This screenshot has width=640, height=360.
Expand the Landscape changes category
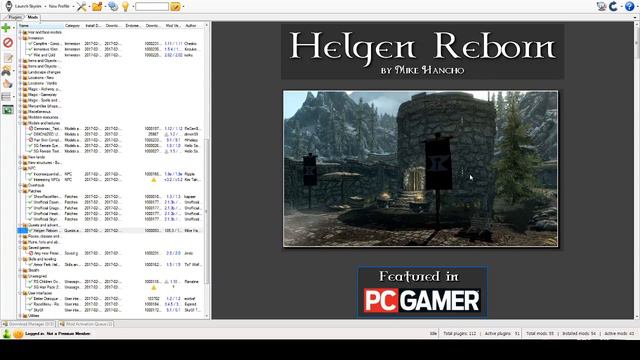pos(20,72)
